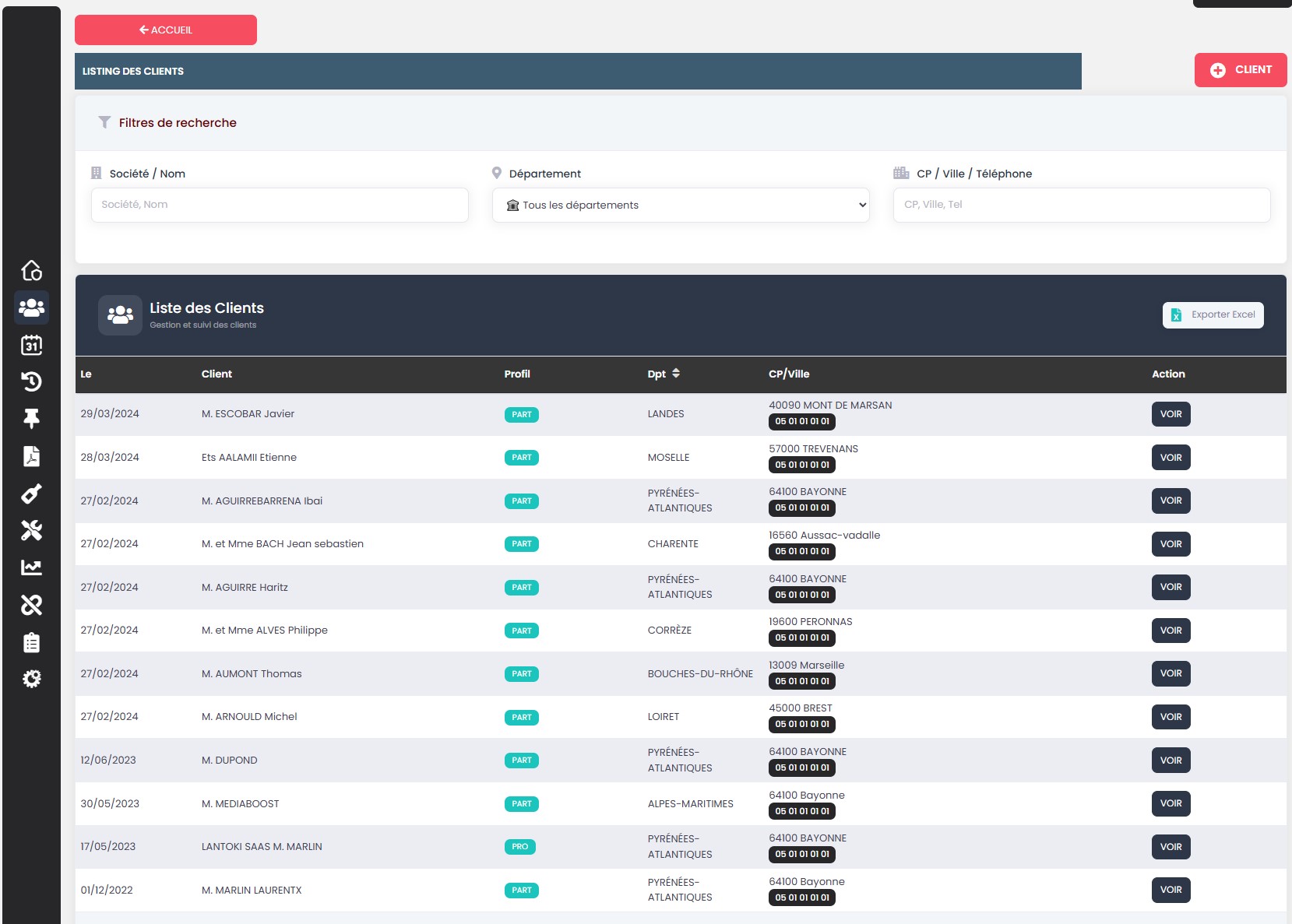Open the PDF documents icon in sidebar

(31, 456)
